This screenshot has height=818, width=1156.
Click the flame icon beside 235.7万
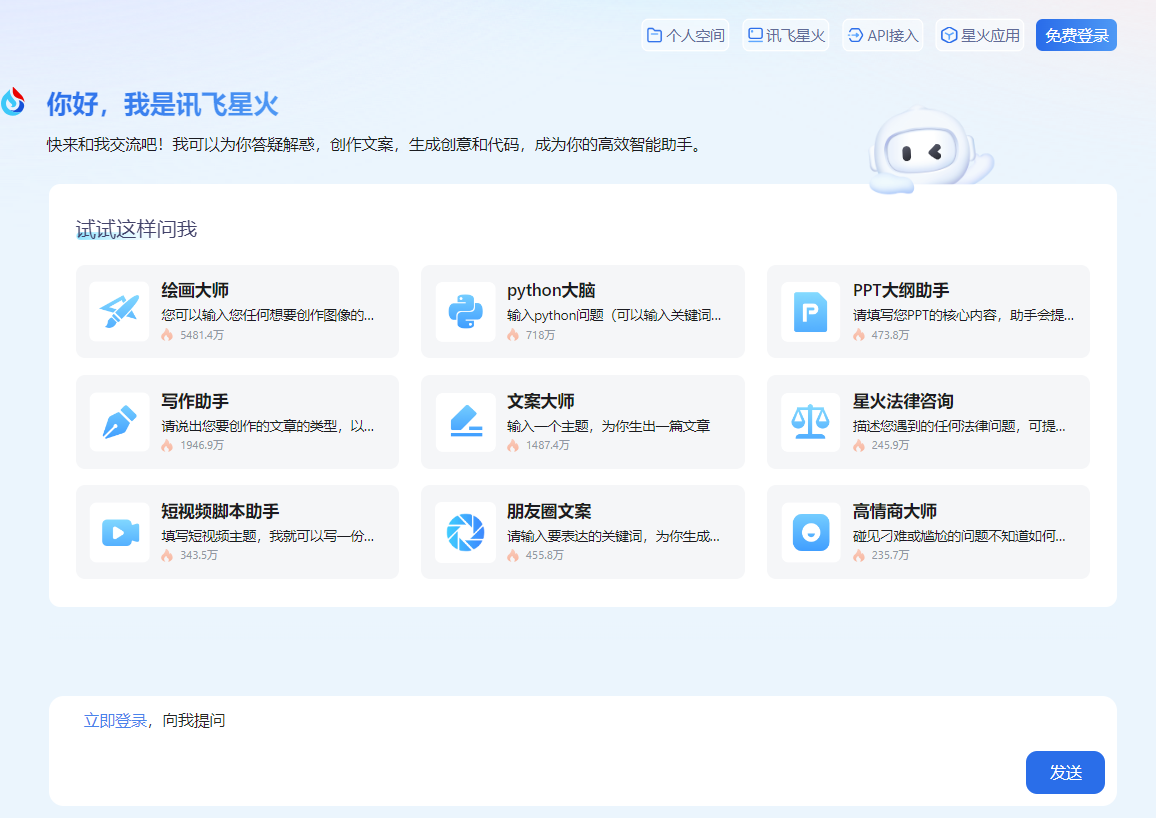click(x=859, y=556)
